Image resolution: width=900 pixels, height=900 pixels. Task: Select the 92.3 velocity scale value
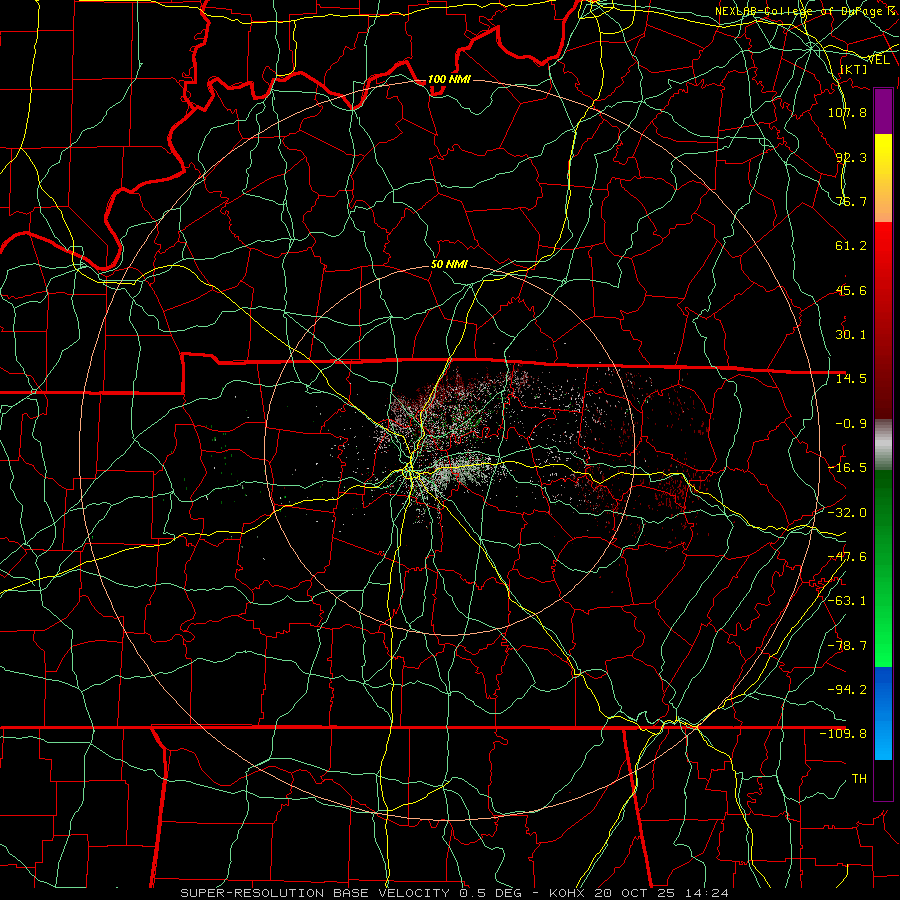click(x=851, y=157)
